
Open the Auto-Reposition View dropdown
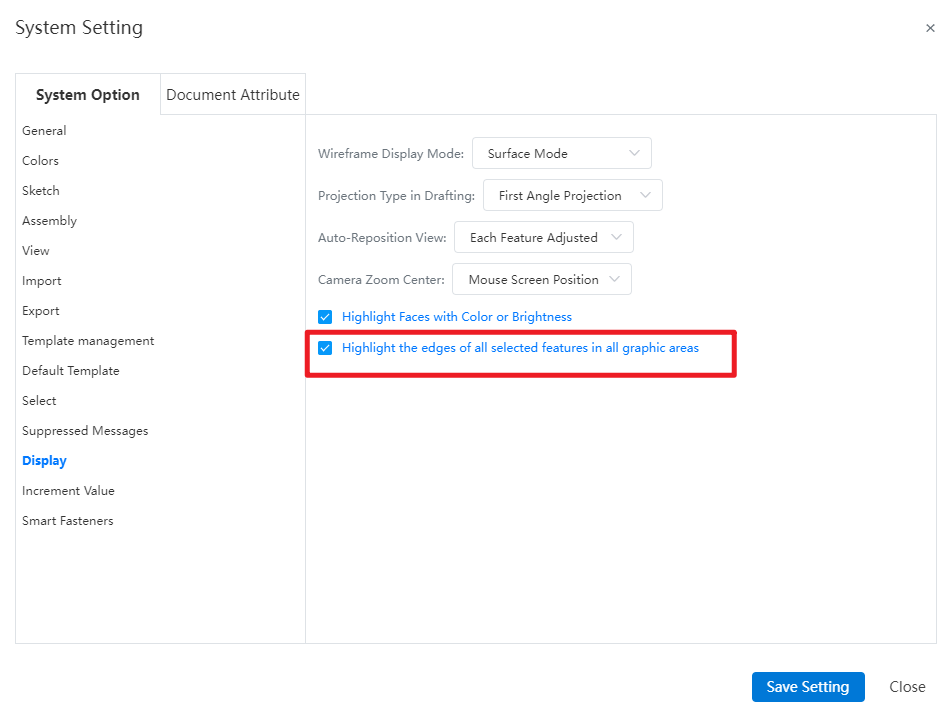pos(543,238)
